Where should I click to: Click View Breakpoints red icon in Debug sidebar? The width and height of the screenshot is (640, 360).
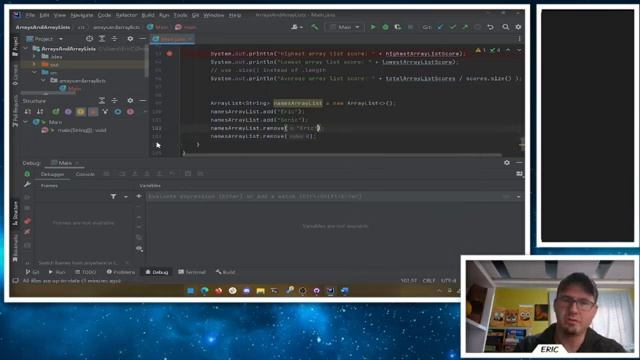pos(27,221)
